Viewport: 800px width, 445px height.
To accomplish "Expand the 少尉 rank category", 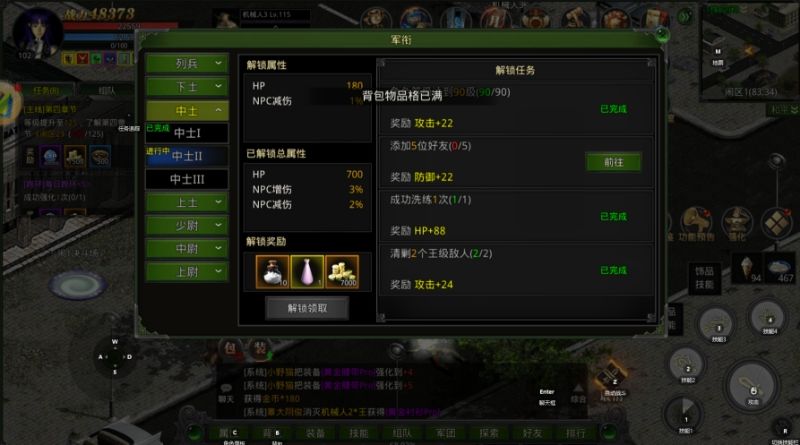I will tap(187, 226).
